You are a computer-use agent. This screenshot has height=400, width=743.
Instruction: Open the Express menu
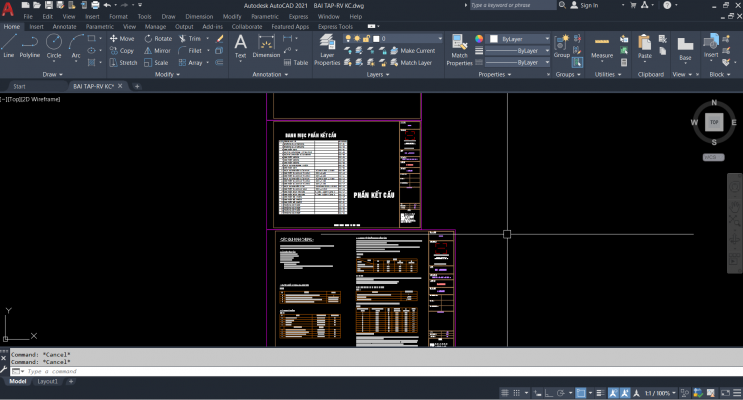point(296,16)
